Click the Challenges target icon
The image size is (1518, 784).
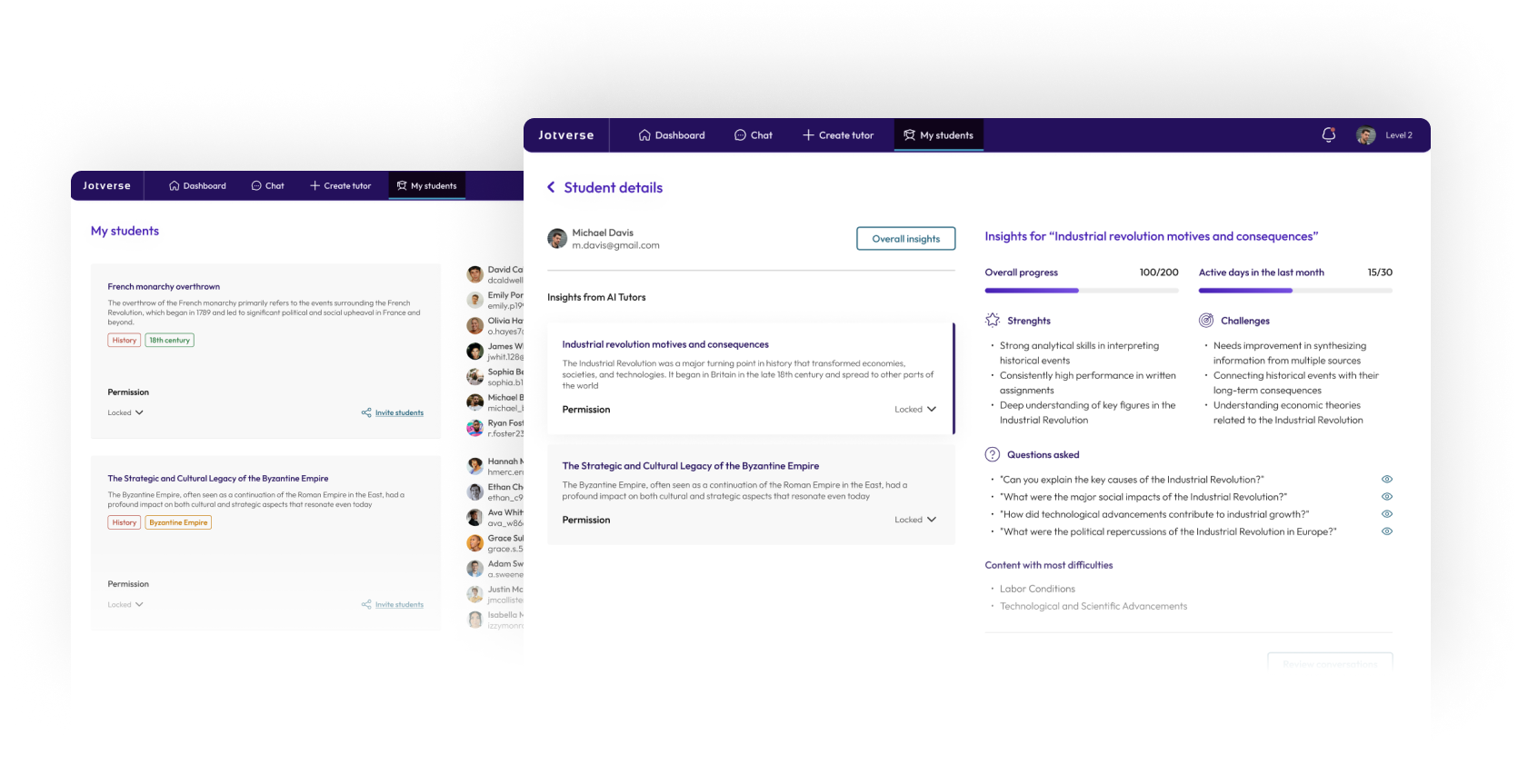click(1206, 321)
